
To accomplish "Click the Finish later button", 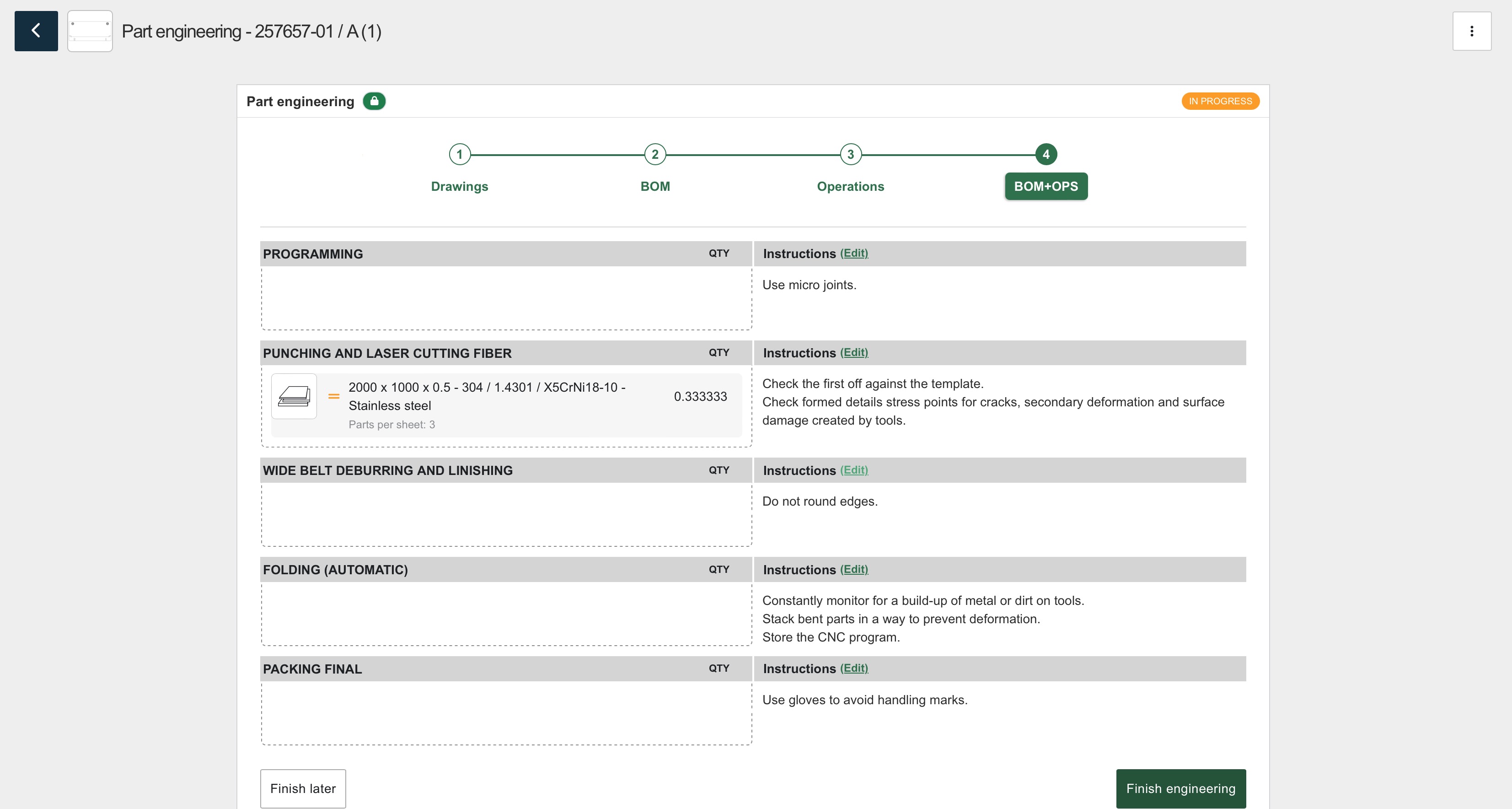I will [303, 788].
